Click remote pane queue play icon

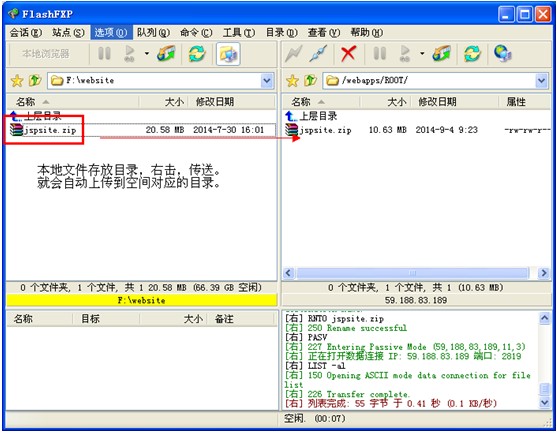coord(405,54)
